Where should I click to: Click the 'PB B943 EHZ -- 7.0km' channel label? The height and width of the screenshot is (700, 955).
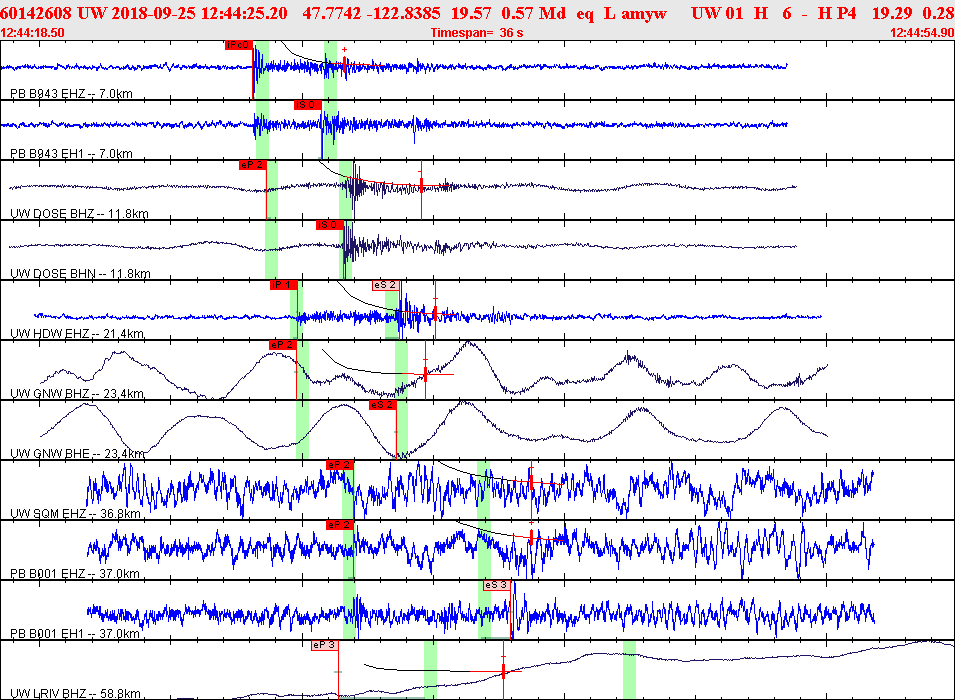(71, 93)
